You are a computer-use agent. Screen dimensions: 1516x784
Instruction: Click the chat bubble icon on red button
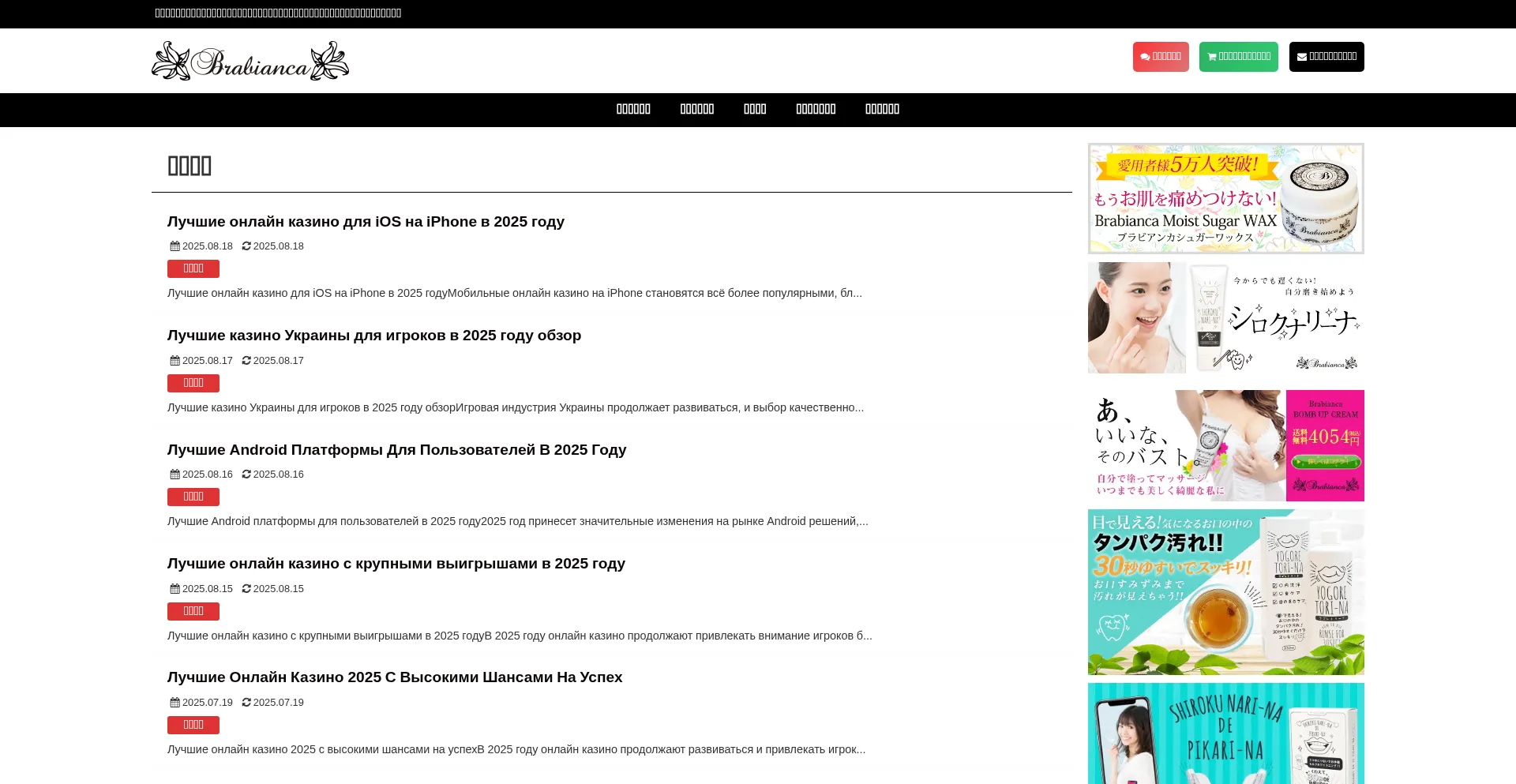point(1145,57)
